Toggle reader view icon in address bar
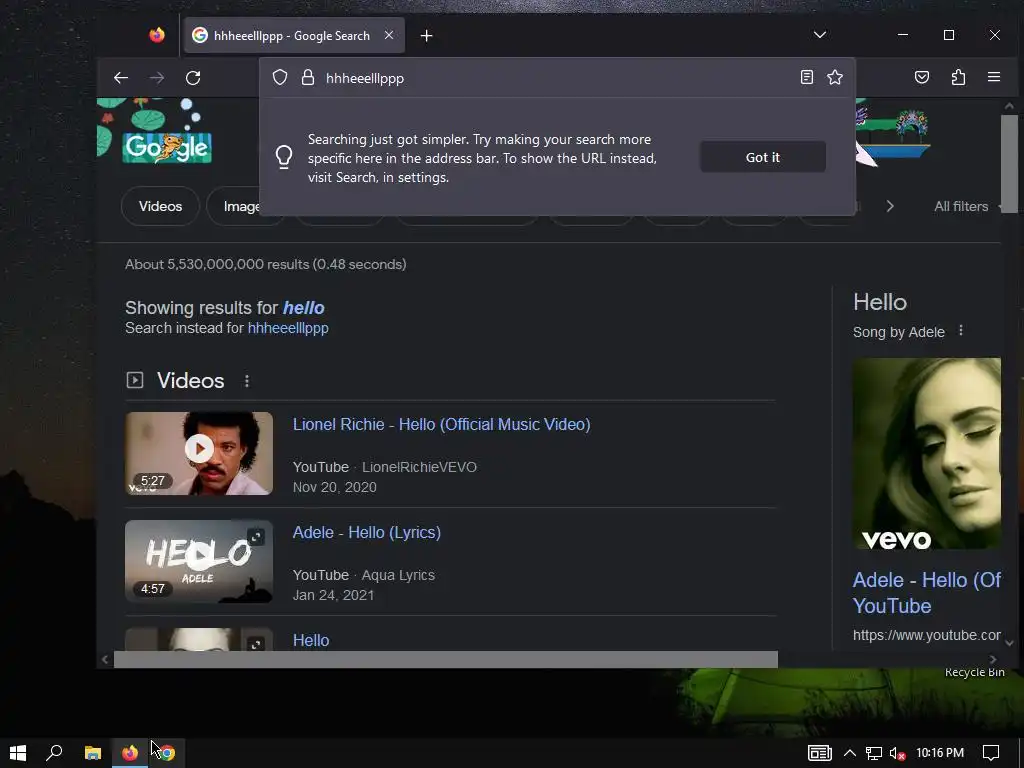Image resolution: width=1024 pixels, height=768 pixels. pyautogui.click(x=807, y=77)
